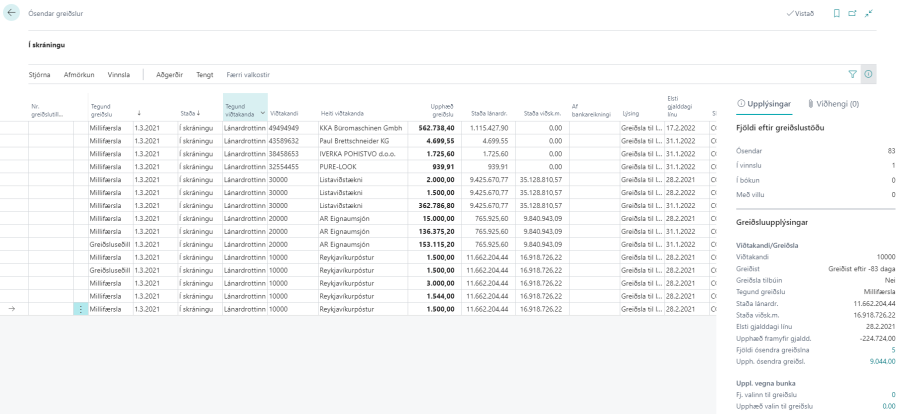Click the collapse page arrows icon
This screenshot has height=414, width=900.
pos(868,12)
